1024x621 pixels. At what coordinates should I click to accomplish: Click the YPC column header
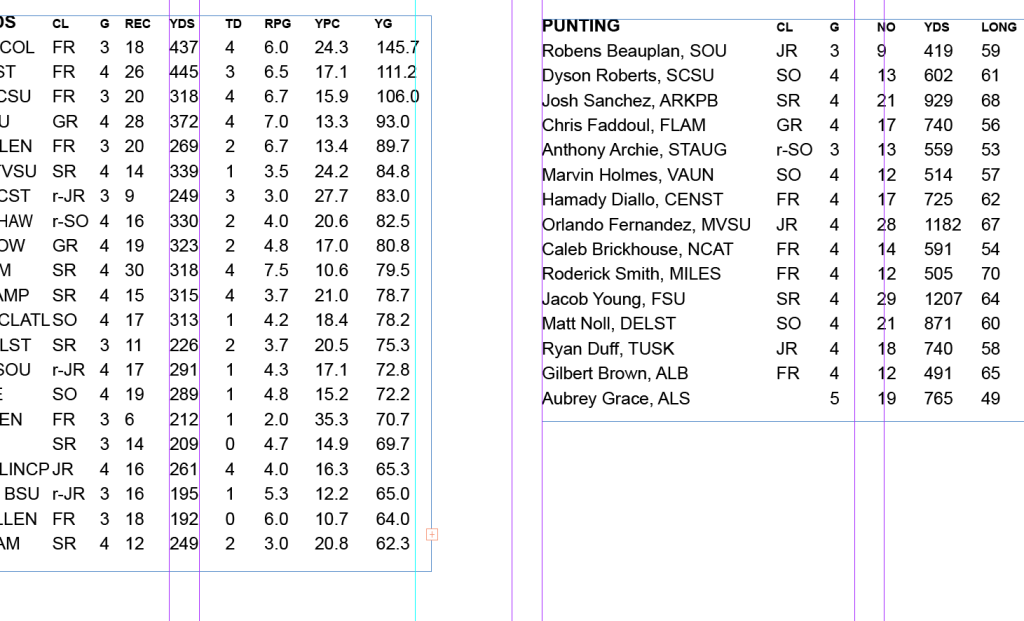[x=327, y=23]
